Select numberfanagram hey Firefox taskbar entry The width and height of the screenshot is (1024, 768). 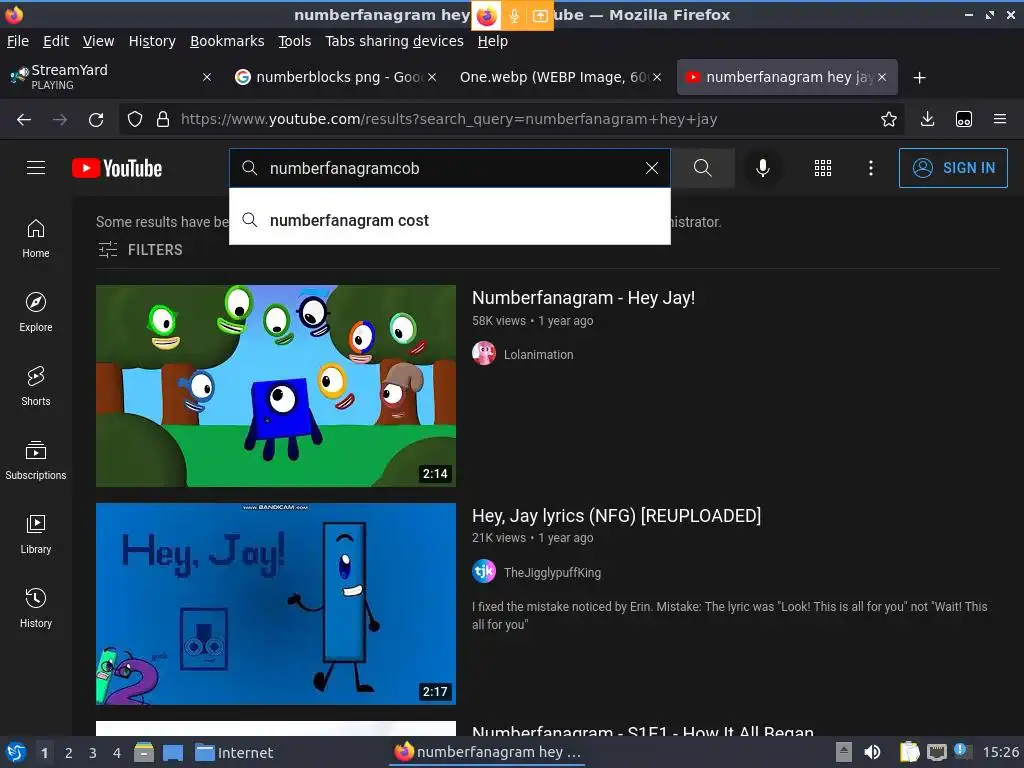coord(488,752)
